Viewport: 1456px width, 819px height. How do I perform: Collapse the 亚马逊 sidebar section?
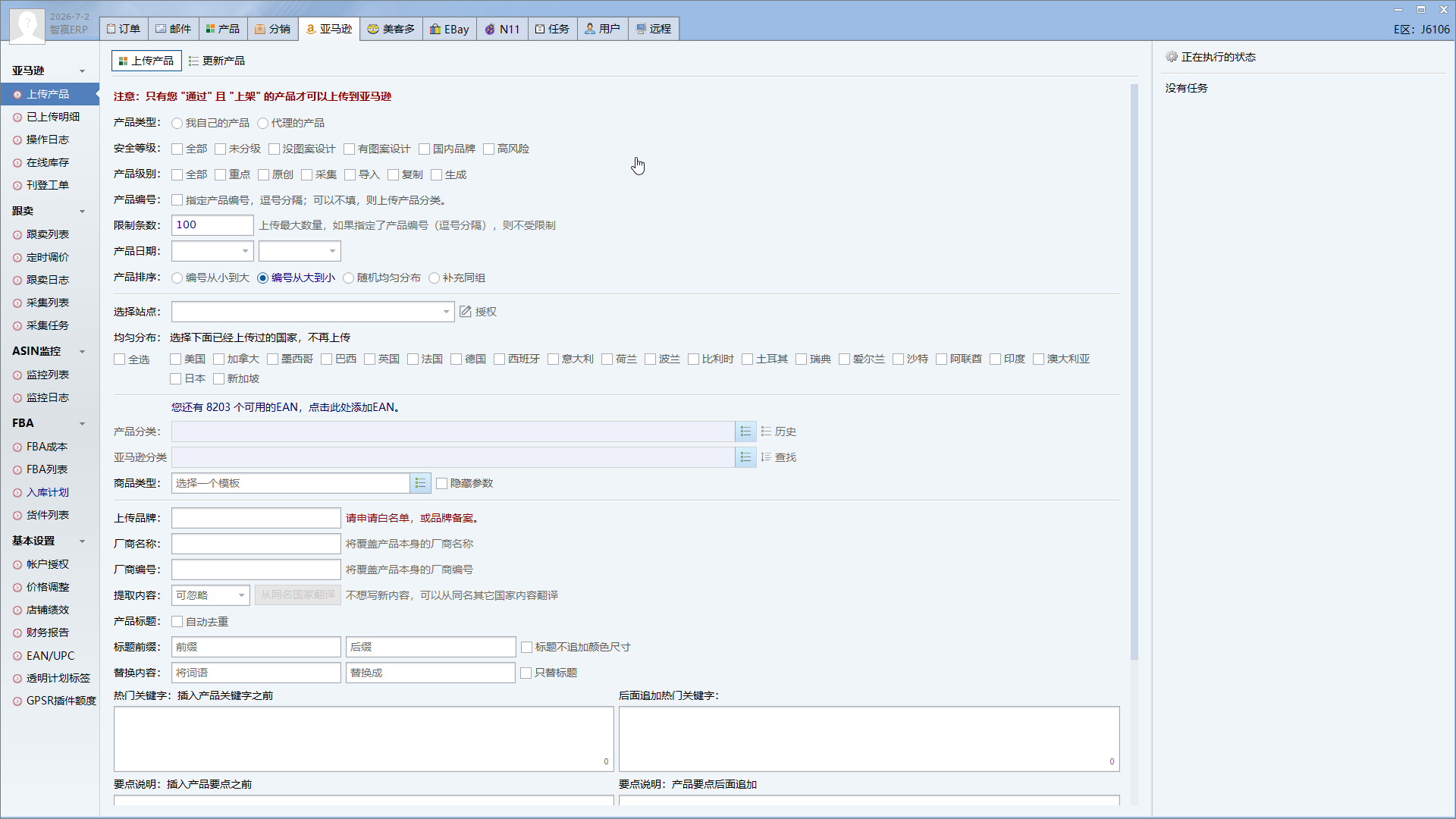(x=82, y=71)
